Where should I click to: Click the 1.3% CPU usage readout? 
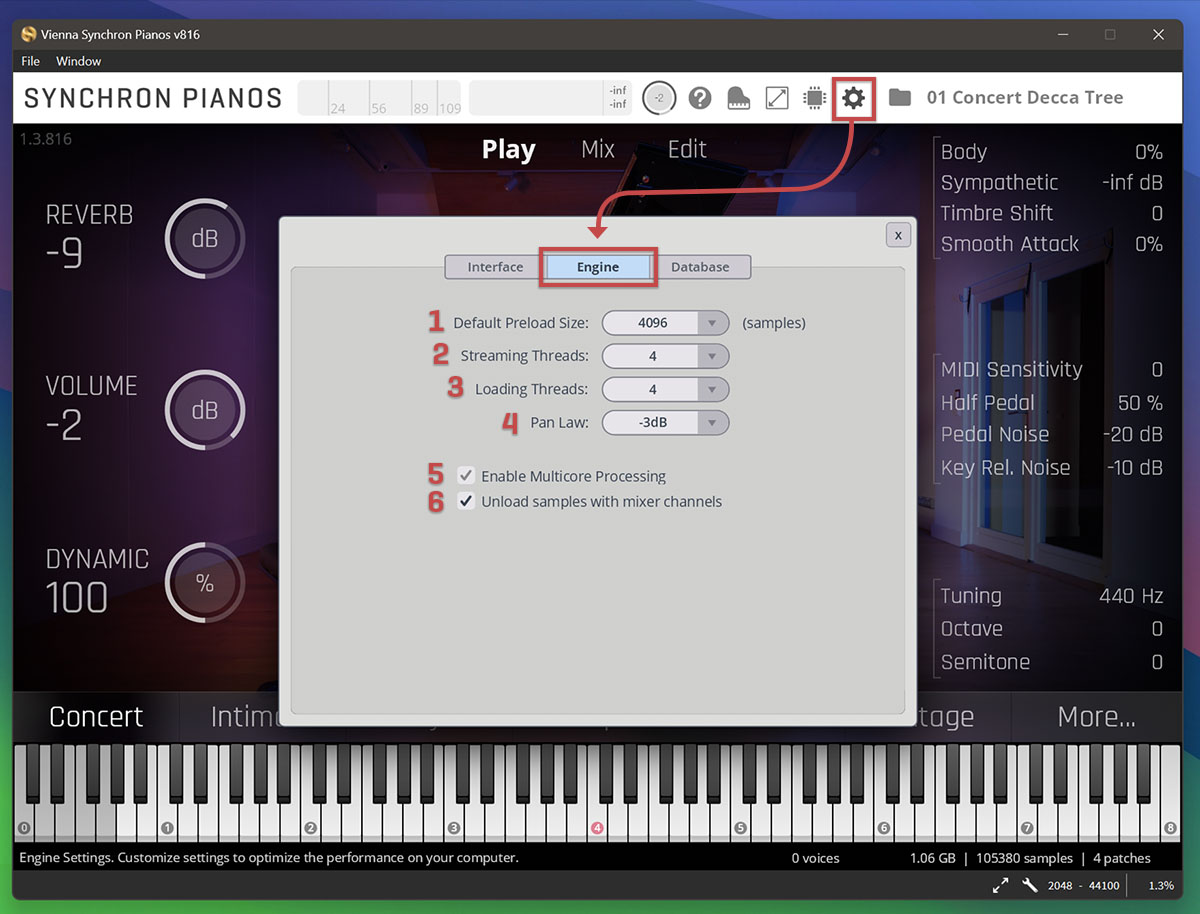point(1161,886)
